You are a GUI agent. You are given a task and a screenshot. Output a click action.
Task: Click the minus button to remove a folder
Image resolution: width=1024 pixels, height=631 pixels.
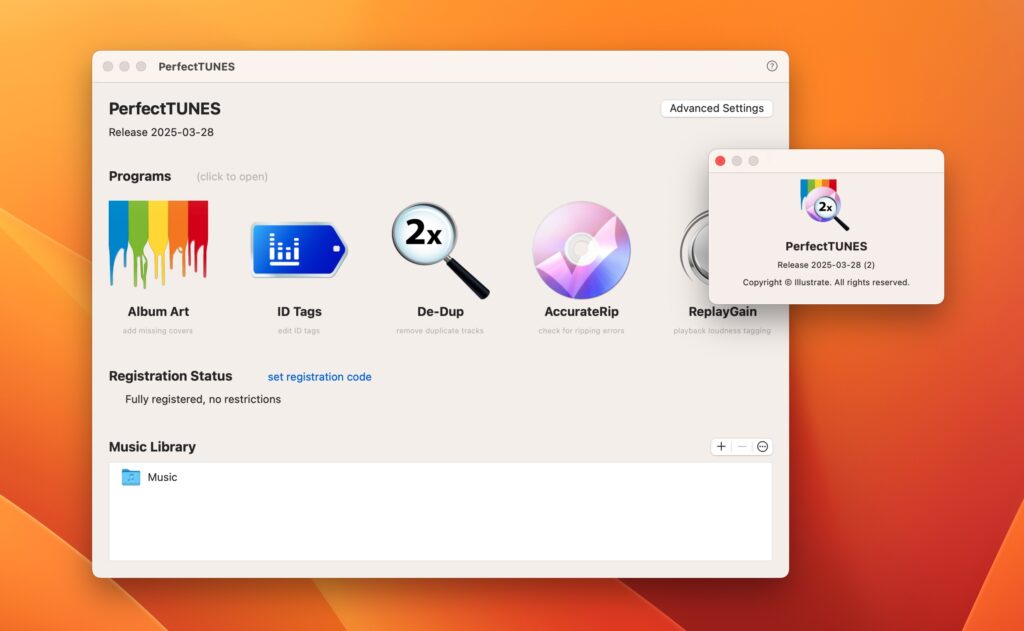coord(741,446)
